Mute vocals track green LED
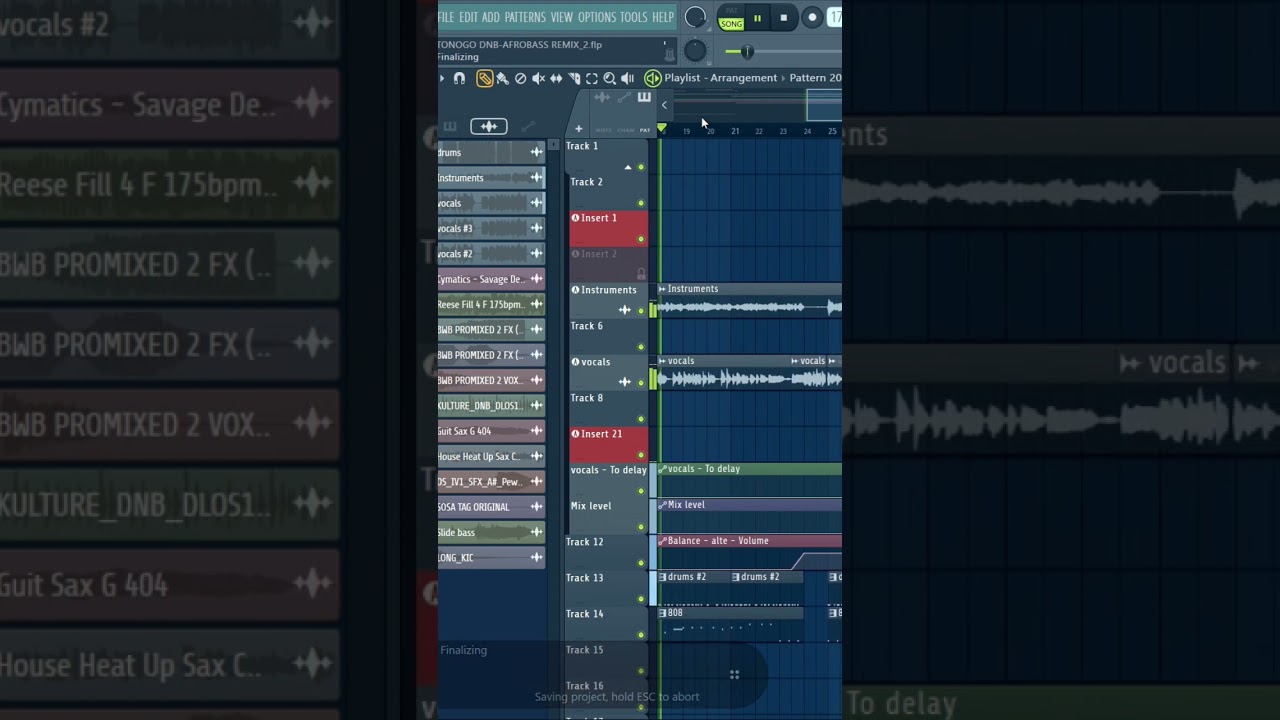 click(x=641, y=383)
